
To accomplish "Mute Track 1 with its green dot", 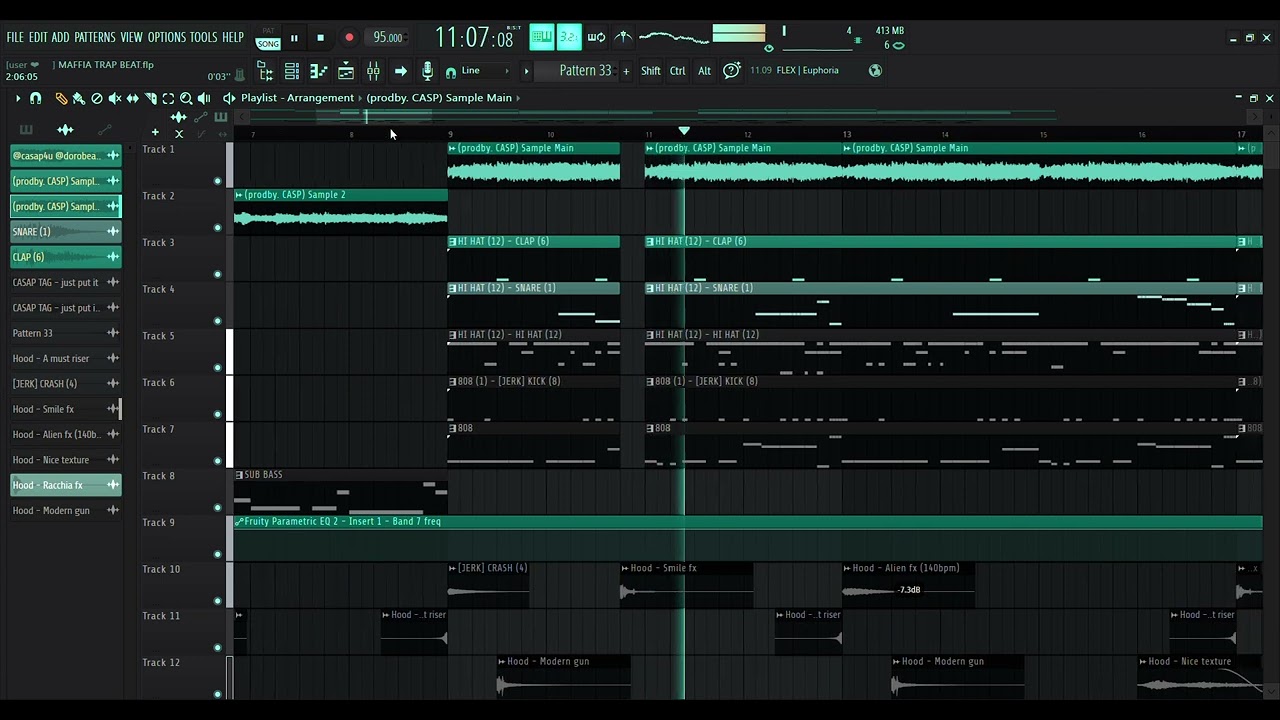I will pos(217,181).
